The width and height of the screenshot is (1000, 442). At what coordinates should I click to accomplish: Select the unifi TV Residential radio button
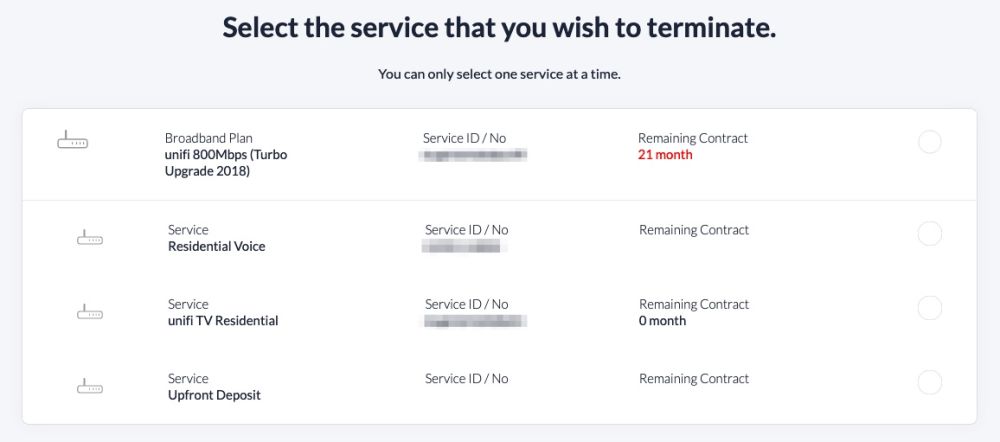point(929,308)
